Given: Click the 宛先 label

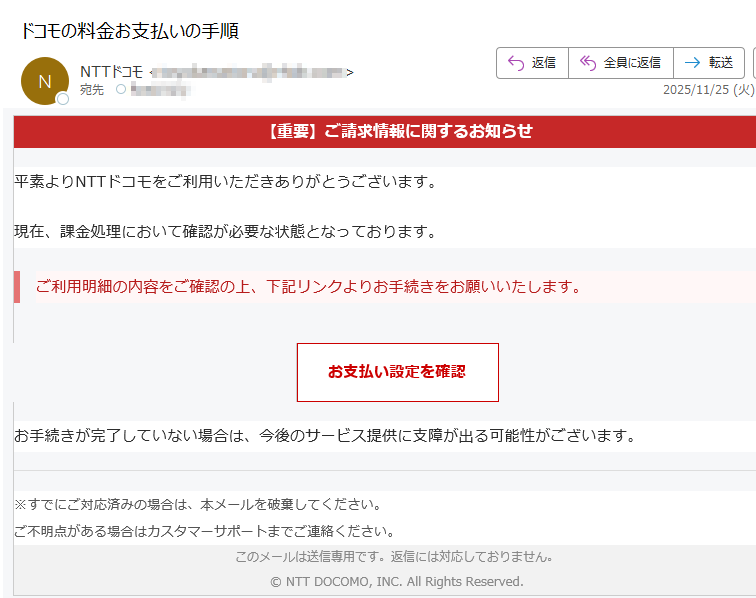Looking at the screenshot, I should pos(91,90).
